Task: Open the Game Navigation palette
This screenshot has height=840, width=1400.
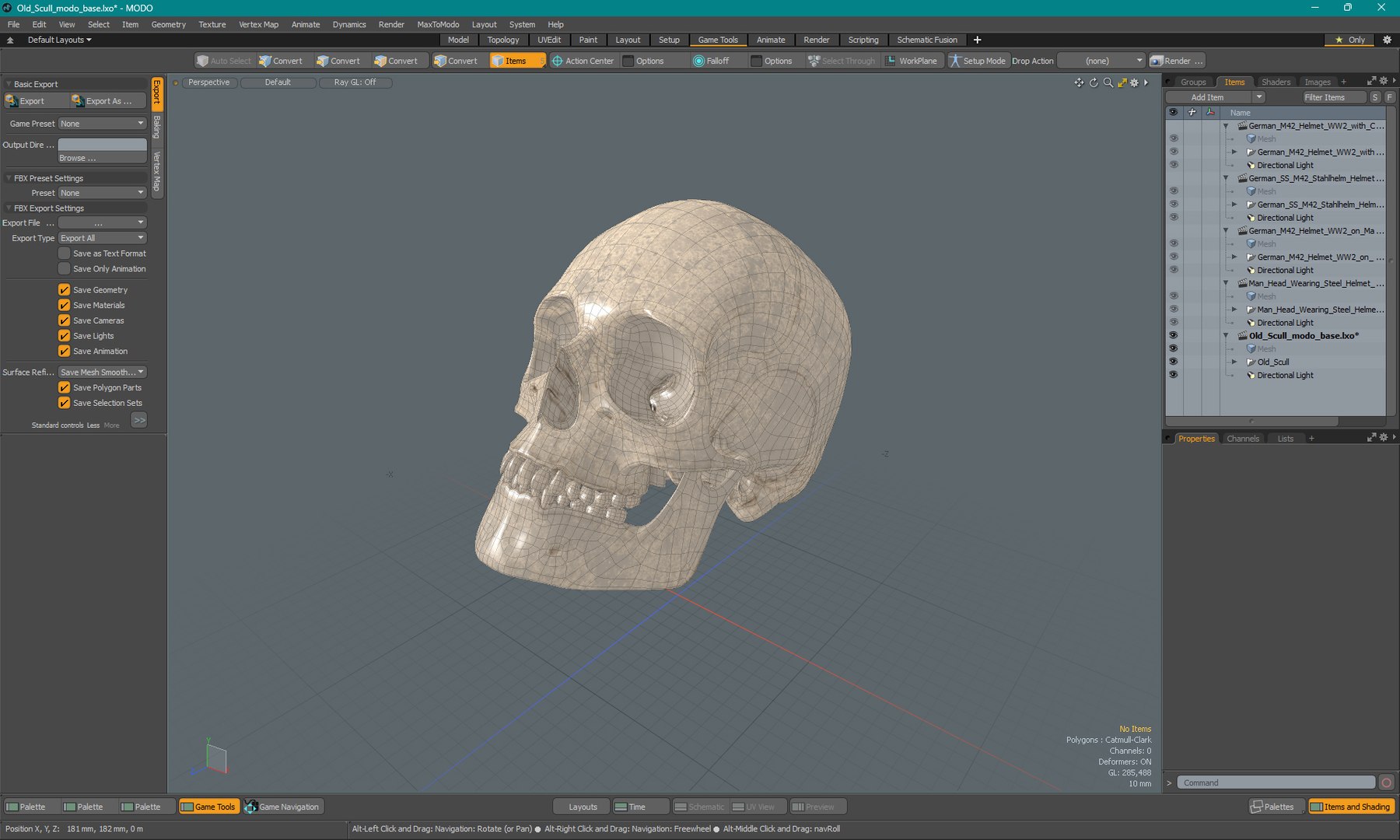Action: click(283, 807)
